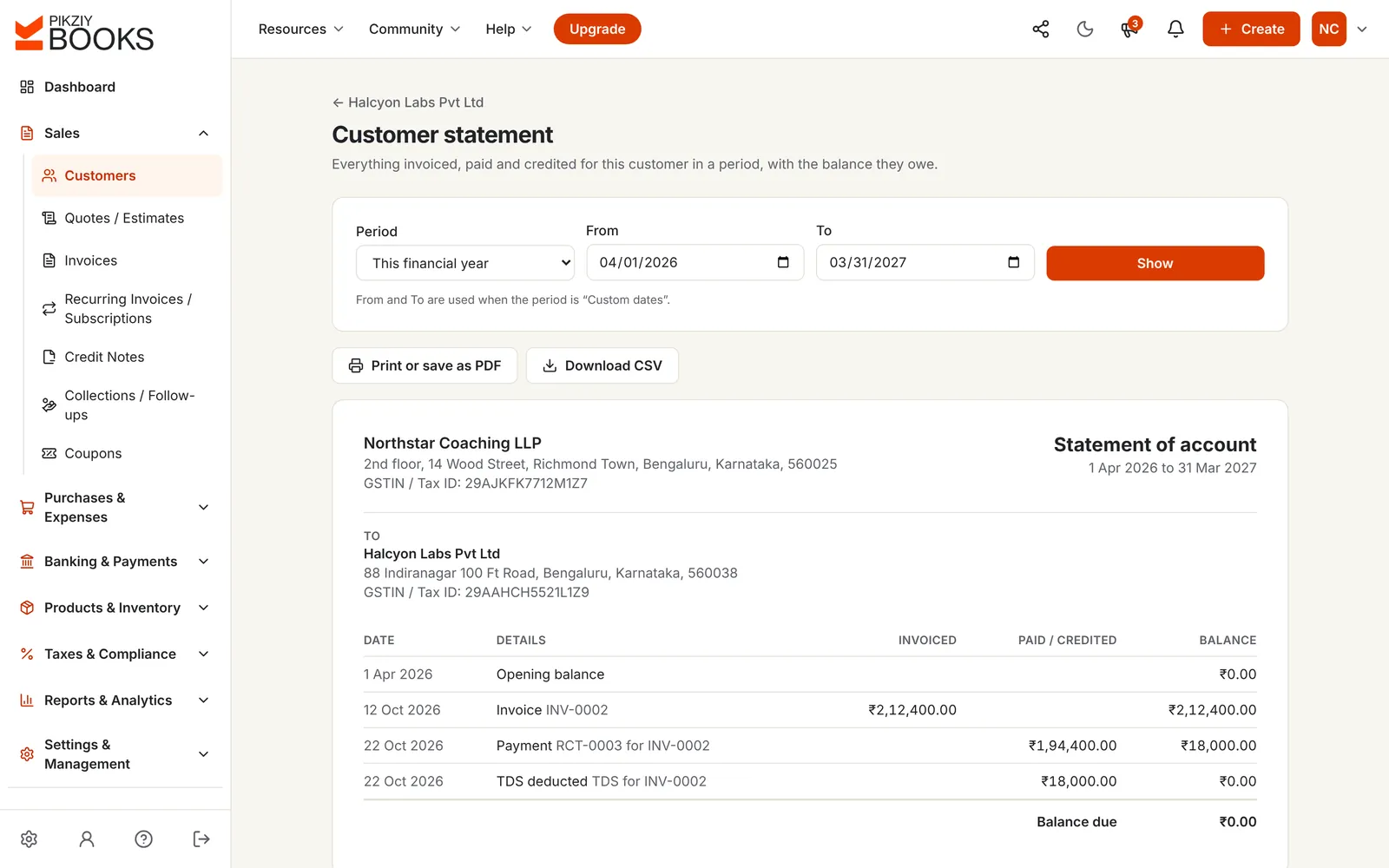The width and height of the screenshot is (1389, 868).
Task: Click the Show button
Action: (x=1155, y=263)
